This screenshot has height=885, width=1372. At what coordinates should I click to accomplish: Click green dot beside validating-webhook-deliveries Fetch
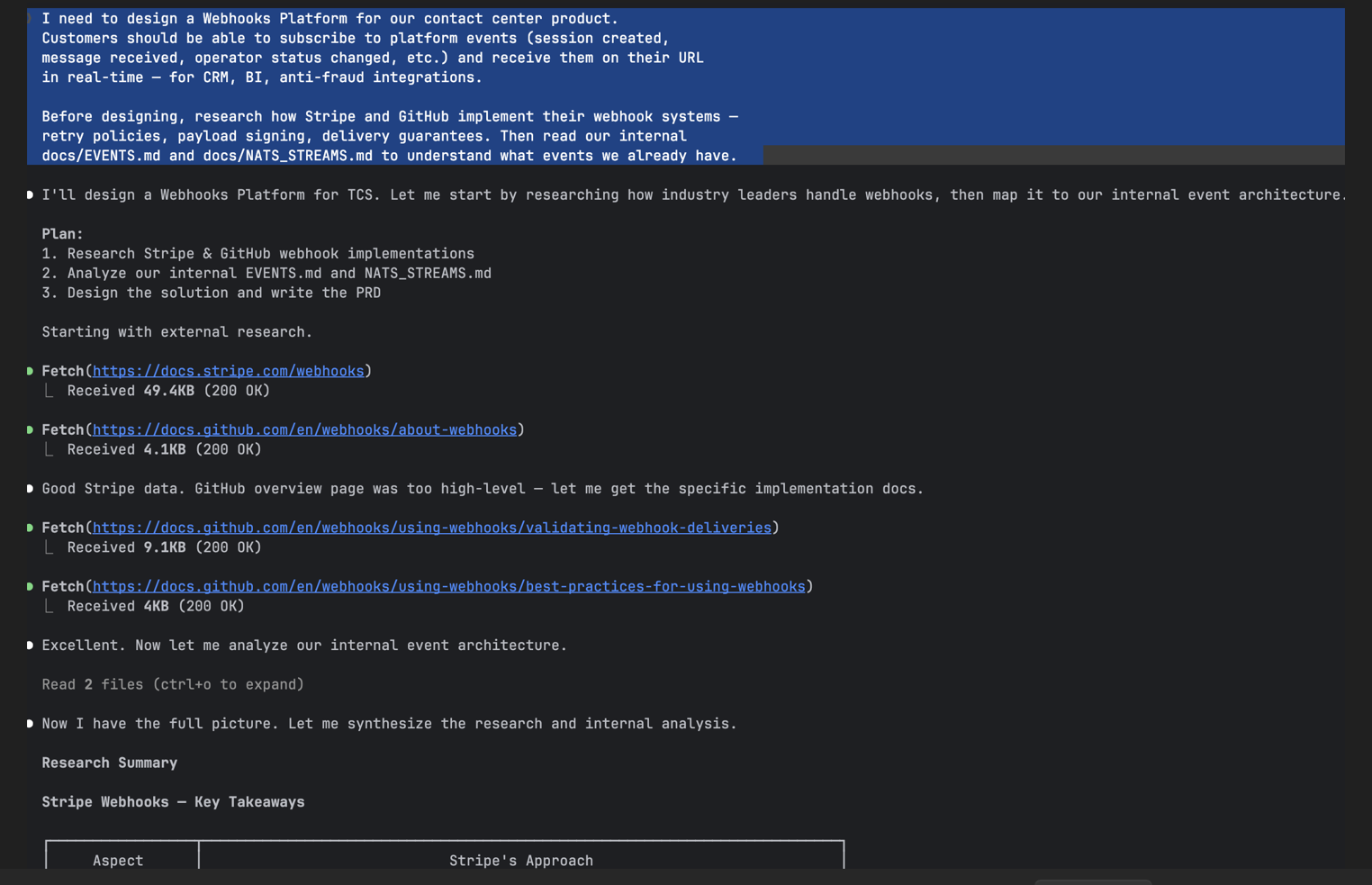pos(30,528)
